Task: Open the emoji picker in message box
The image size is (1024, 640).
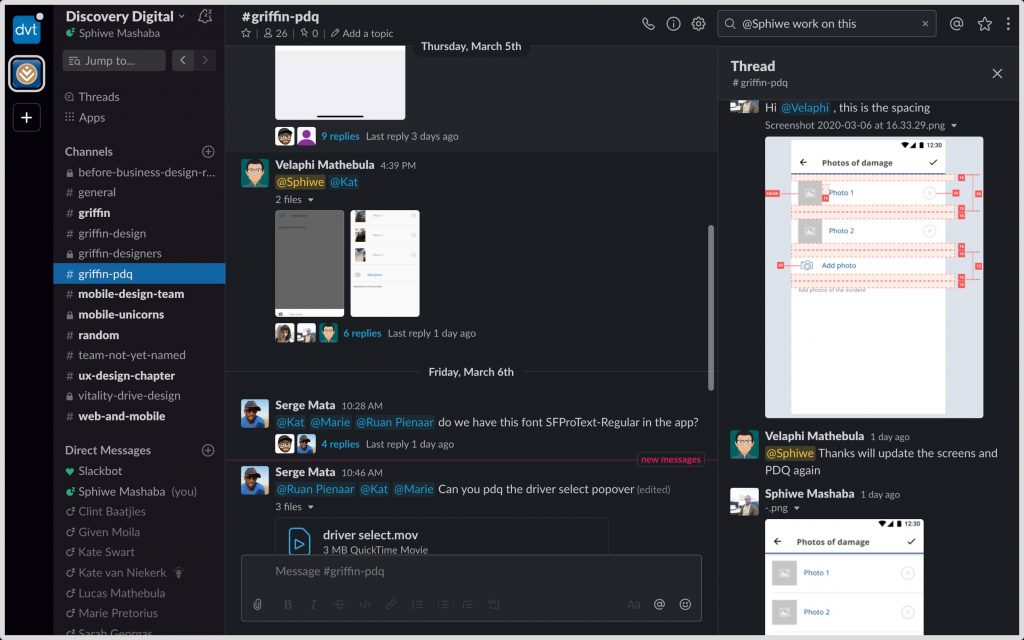Action: coord(685,604)
